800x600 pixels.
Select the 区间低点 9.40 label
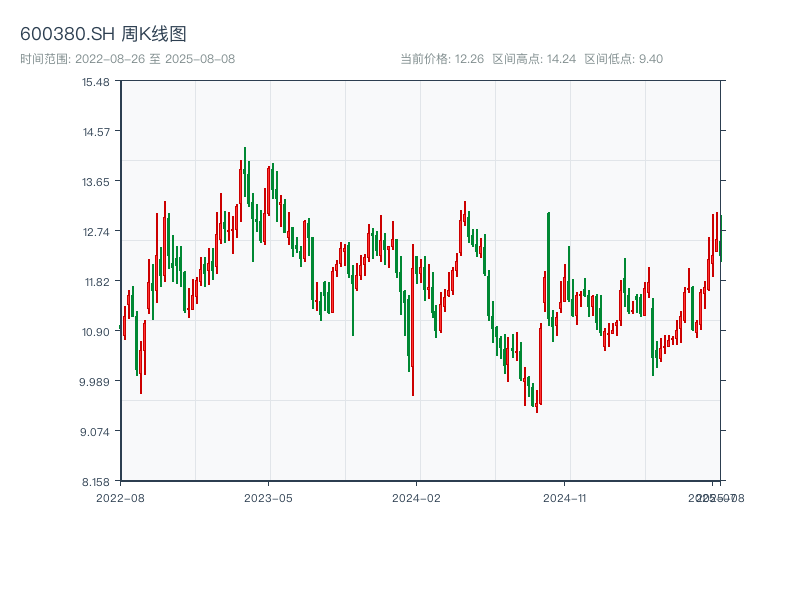(x=623, y=59)
